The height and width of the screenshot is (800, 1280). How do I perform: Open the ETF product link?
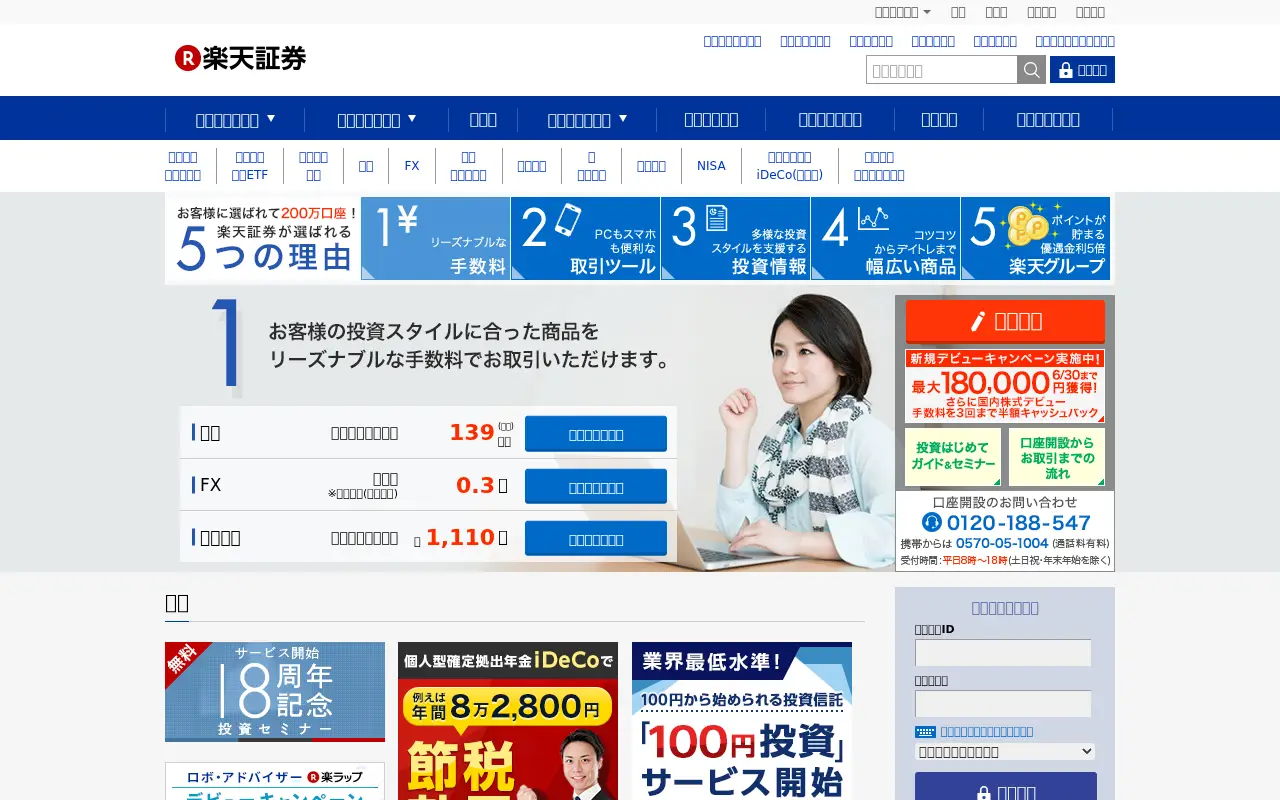pyautogui.click(x=250, y=166)
